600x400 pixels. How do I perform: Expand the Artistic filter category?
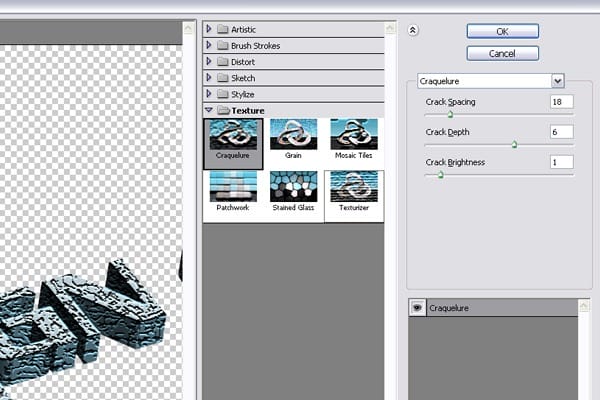pos(209,29)
